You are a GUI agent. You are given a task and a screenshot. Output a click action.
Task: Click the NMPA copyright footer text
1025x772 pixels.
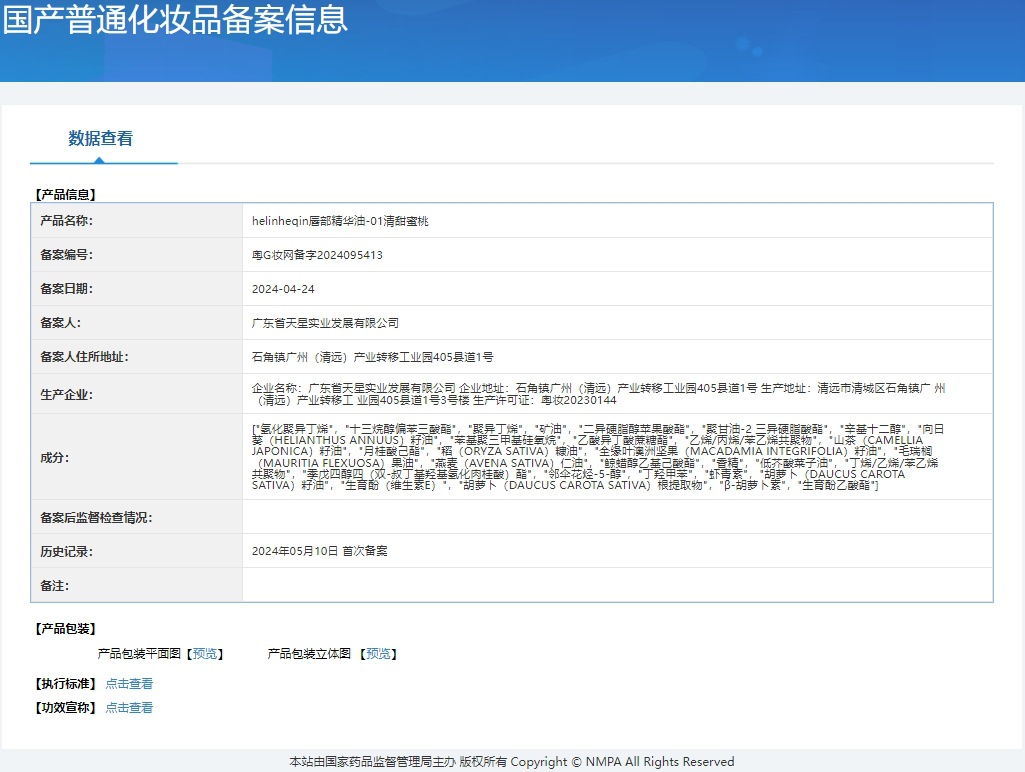(x=512, y=762)
